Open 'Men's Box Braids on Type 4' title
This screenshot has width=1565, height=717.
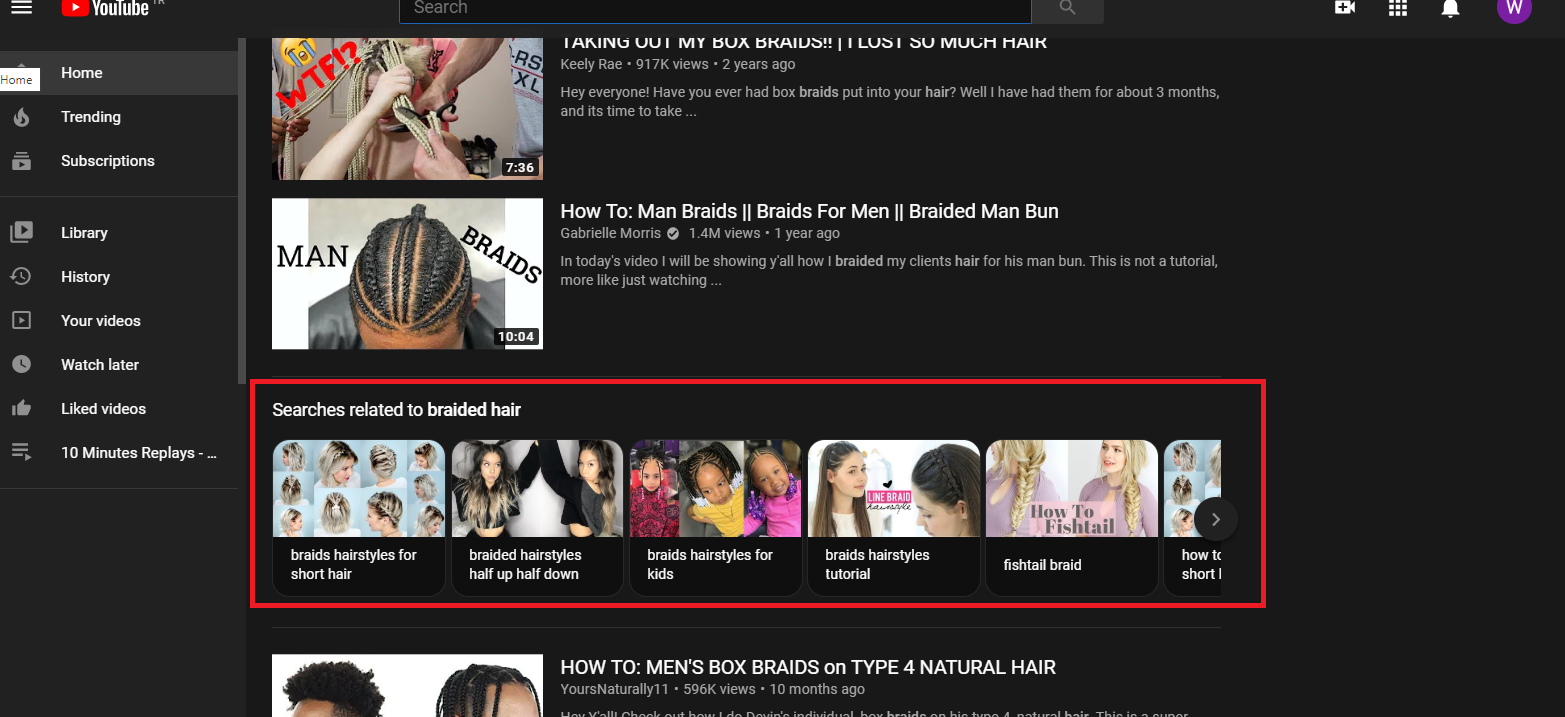pyautogui.click(x=808, y=667)
